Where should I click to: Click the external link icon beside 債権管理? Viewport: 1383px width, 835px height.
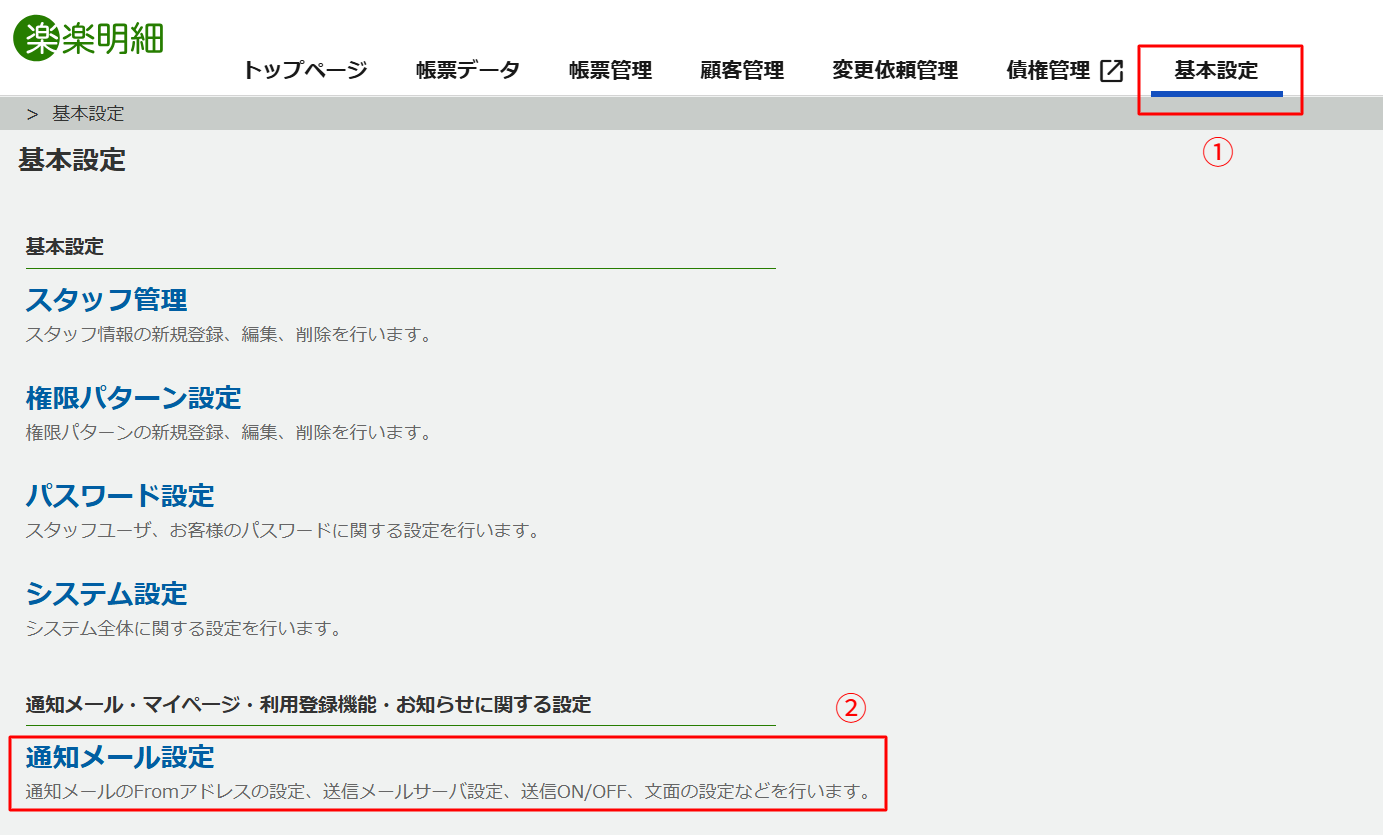point(1111,71)
